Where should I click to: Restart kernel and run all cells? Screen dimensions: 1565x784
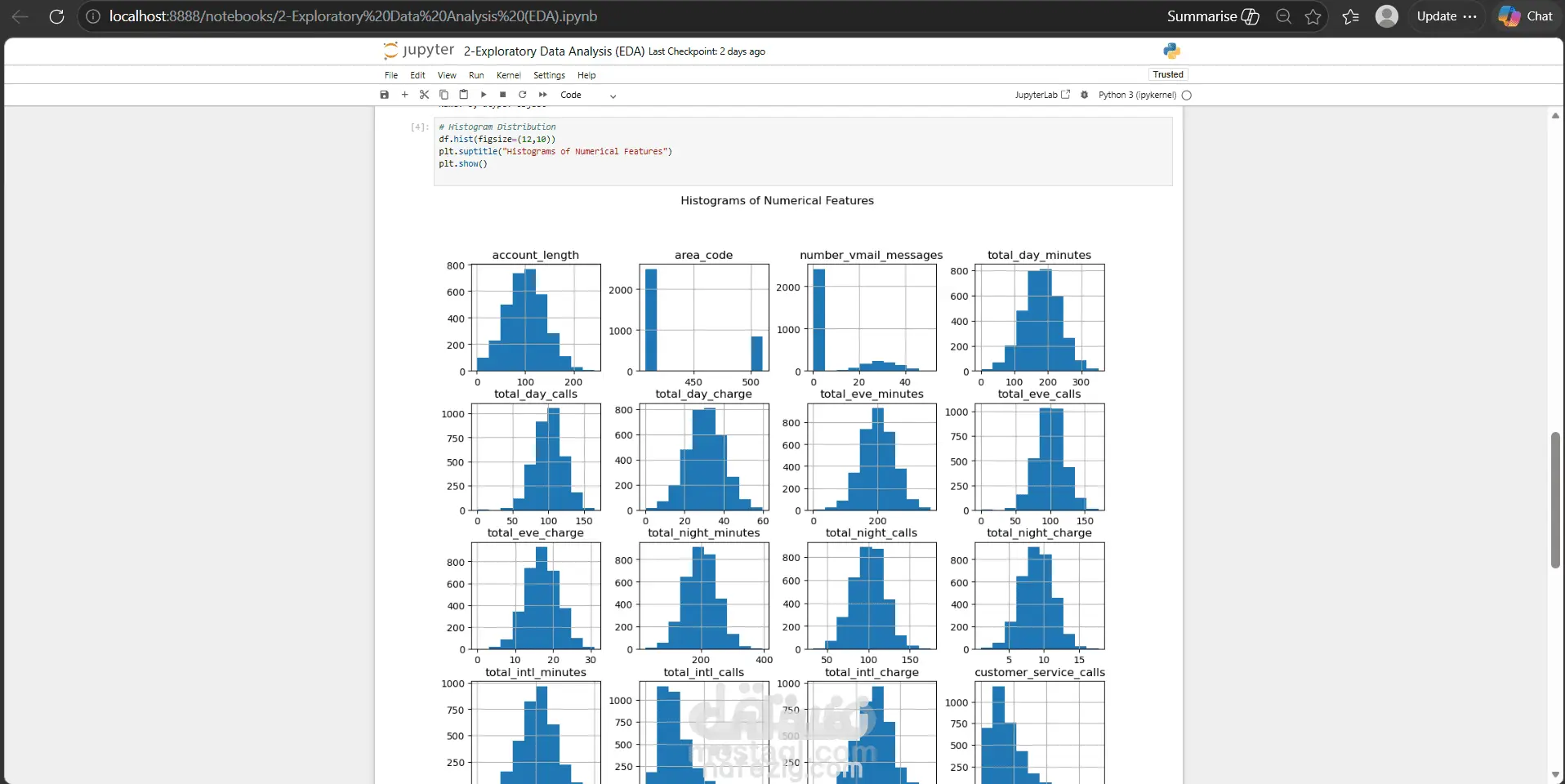542,95
